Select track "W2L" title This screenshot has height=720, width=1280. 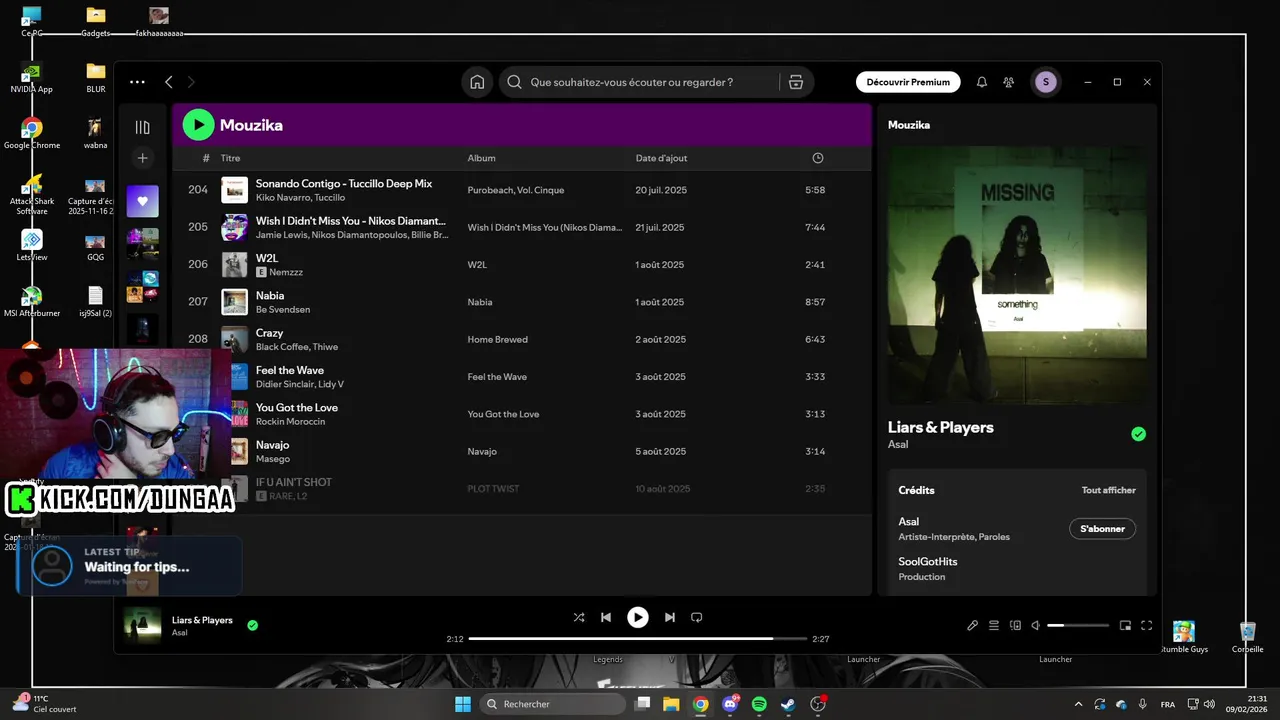coord(267,258)
